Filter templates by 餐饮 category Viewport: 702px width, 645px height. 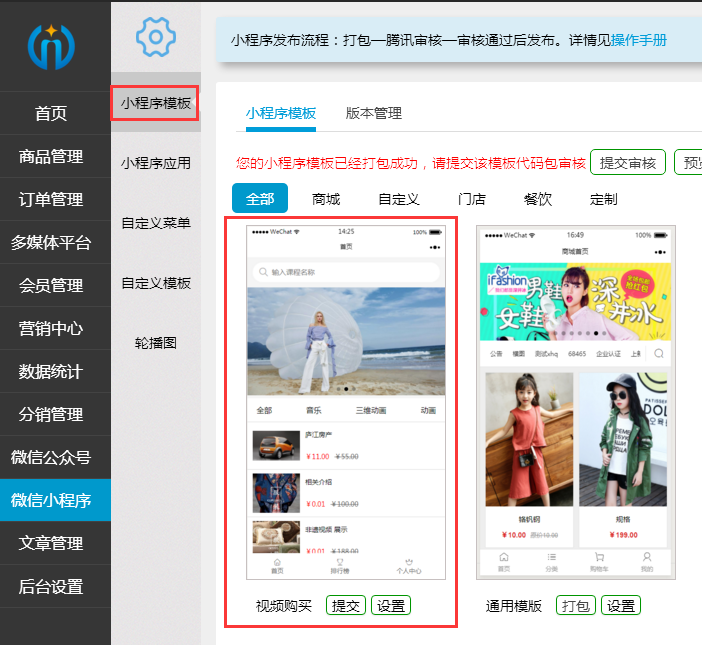pyautogui.click(x=538, y=199)
